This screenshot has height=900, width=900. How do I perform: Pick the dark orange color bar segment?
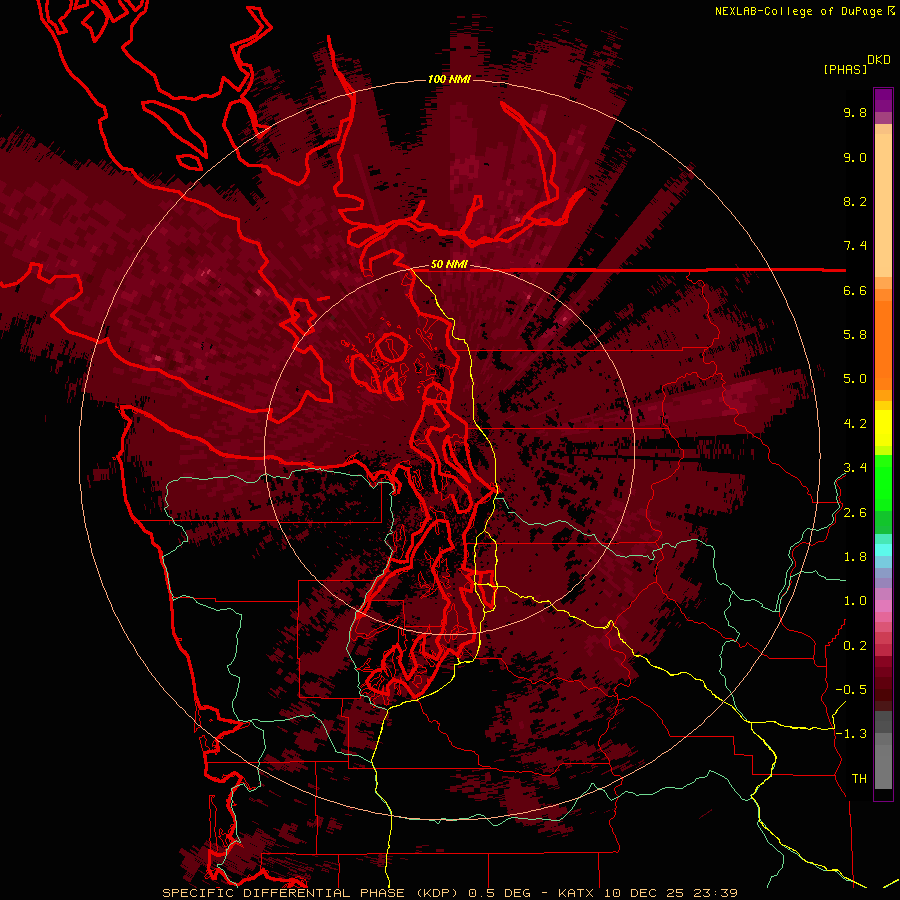click(883, 346)
